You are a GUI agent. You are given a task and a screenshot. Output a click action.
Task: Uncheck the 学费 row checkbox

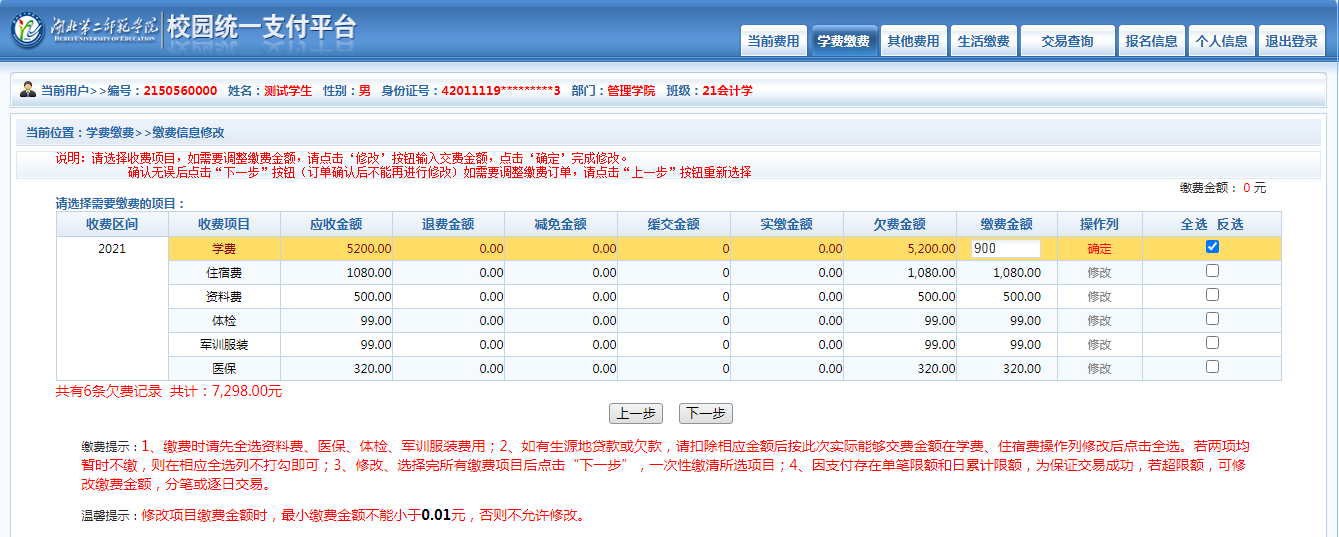1212,247
